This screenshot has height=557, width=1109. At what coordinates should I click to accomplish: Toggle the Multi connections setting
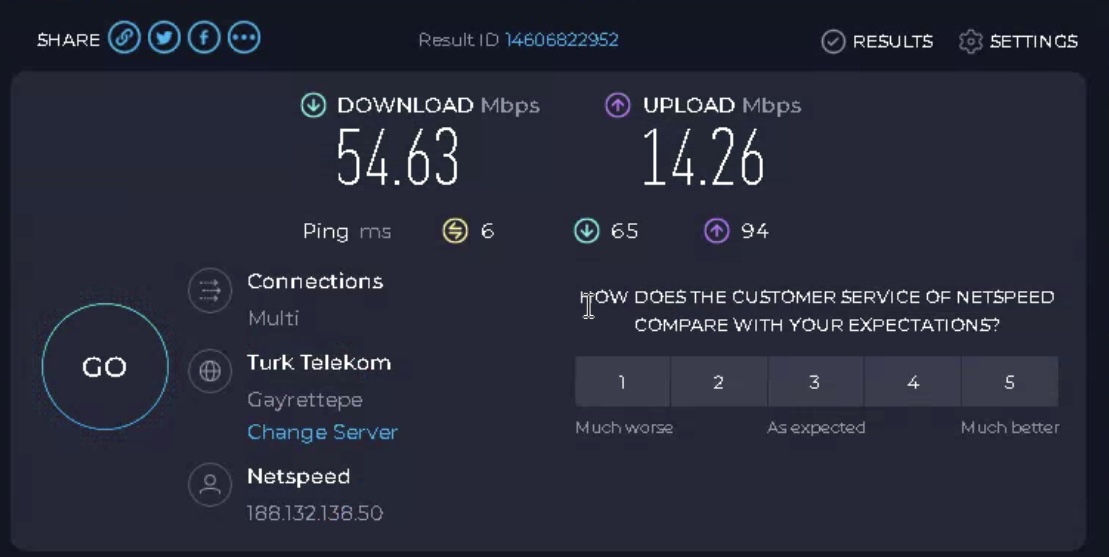tap(273, 318)
